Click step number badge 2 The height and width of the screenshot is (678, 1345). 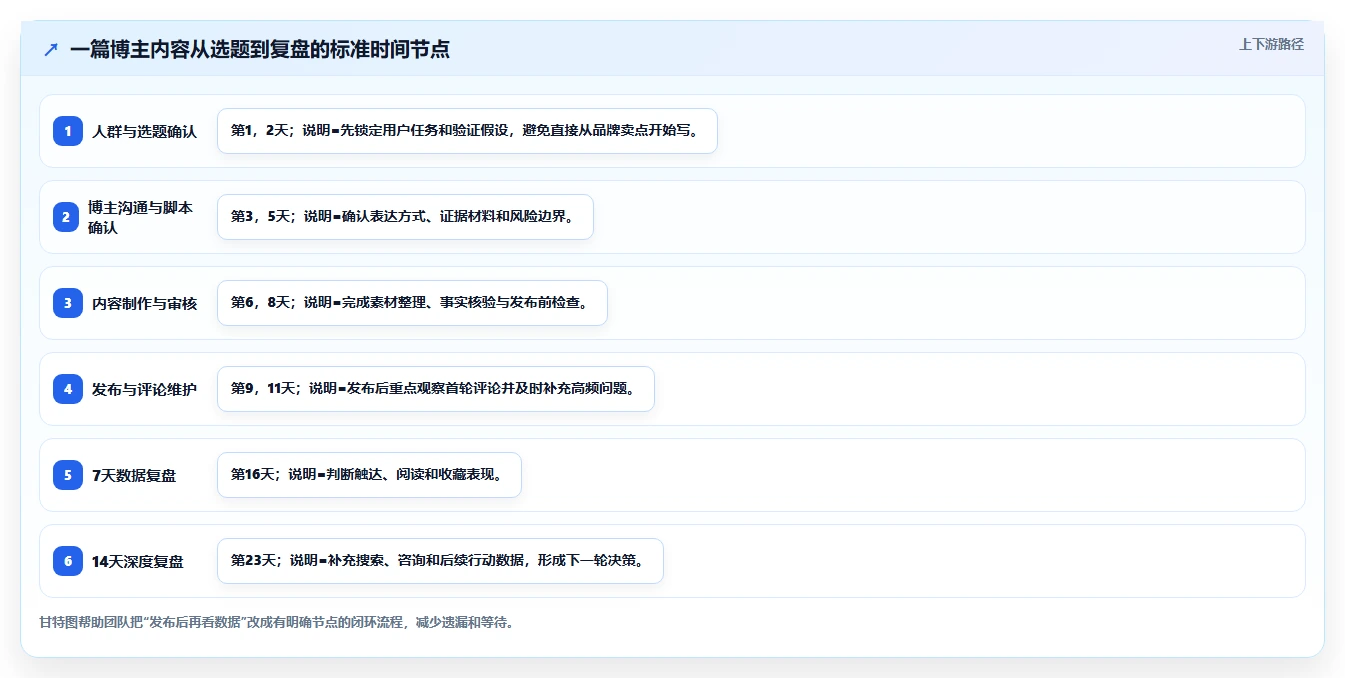click(68, 217)
